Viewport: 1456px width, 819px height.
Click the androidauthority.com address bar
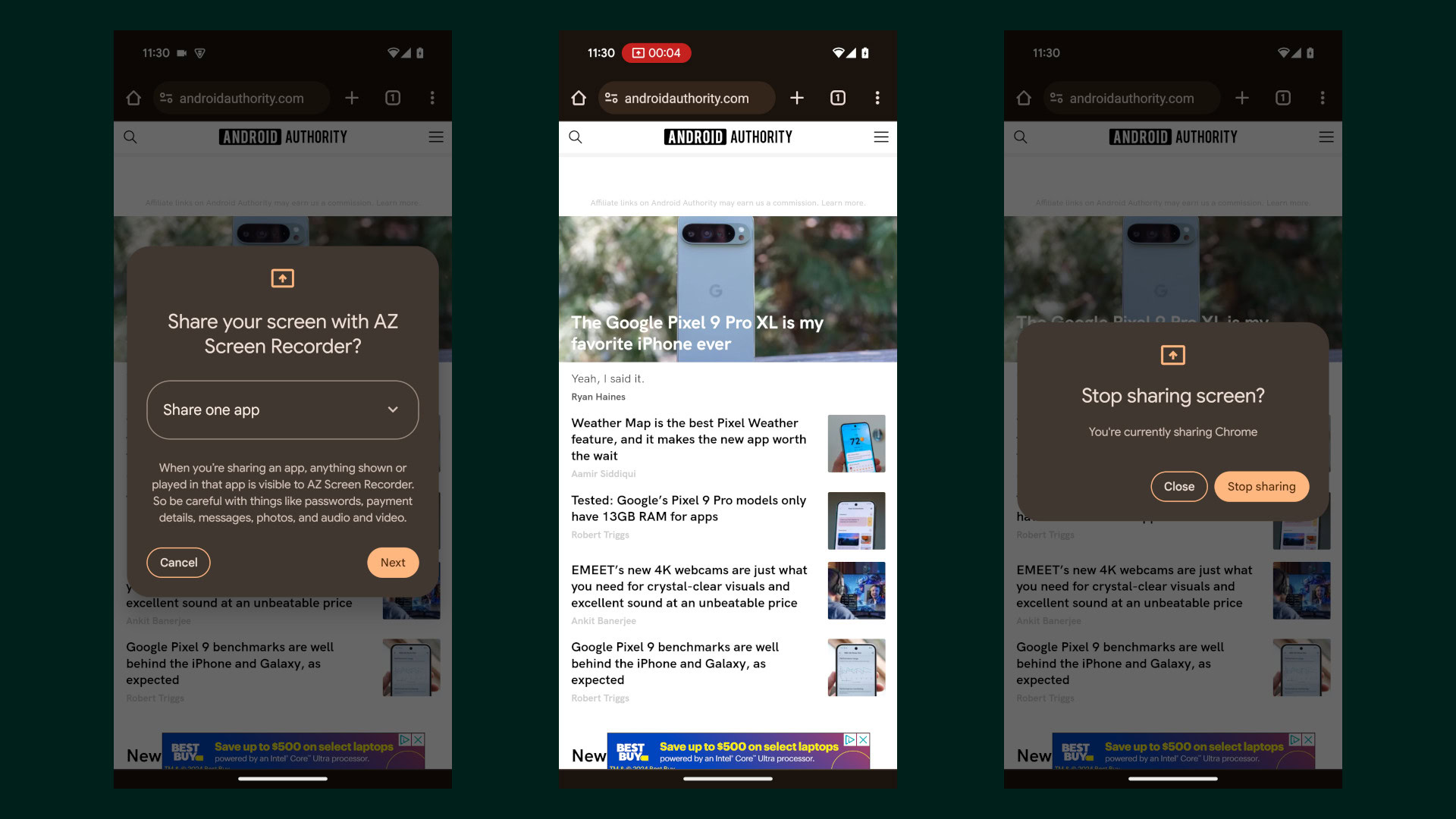[687, 97]
